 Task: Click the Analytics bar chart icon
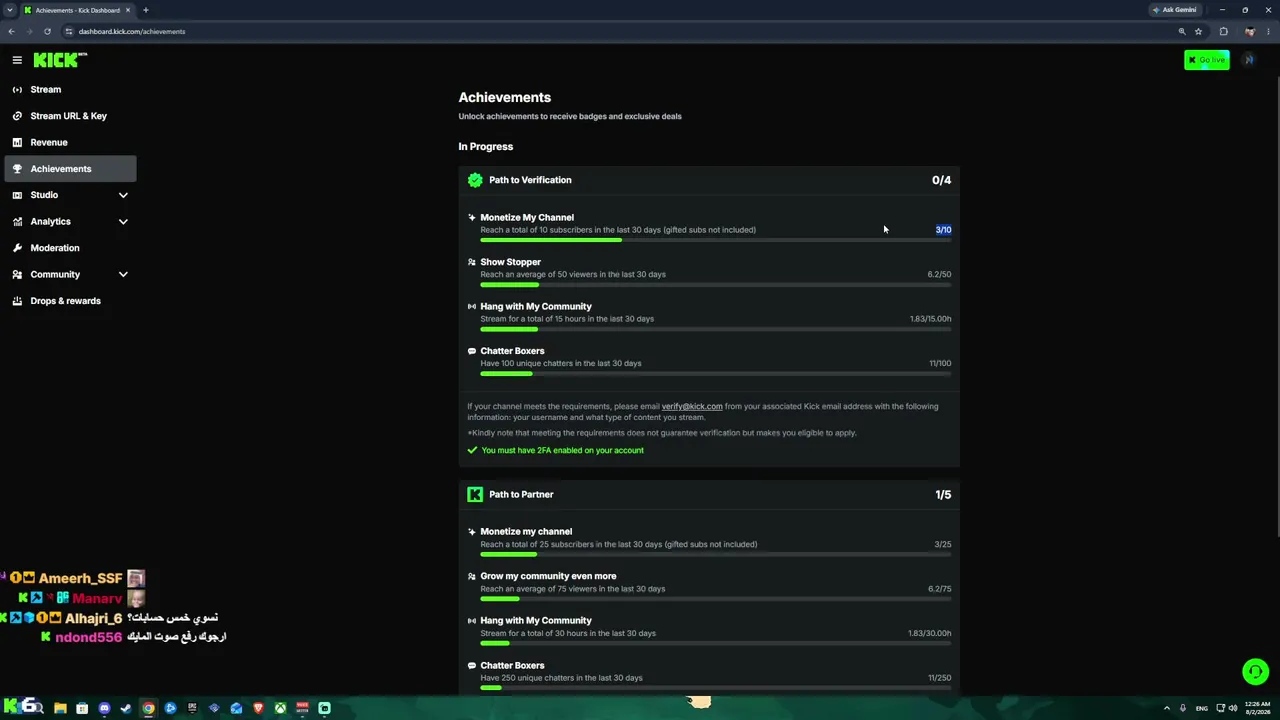[x=17, y=221]
